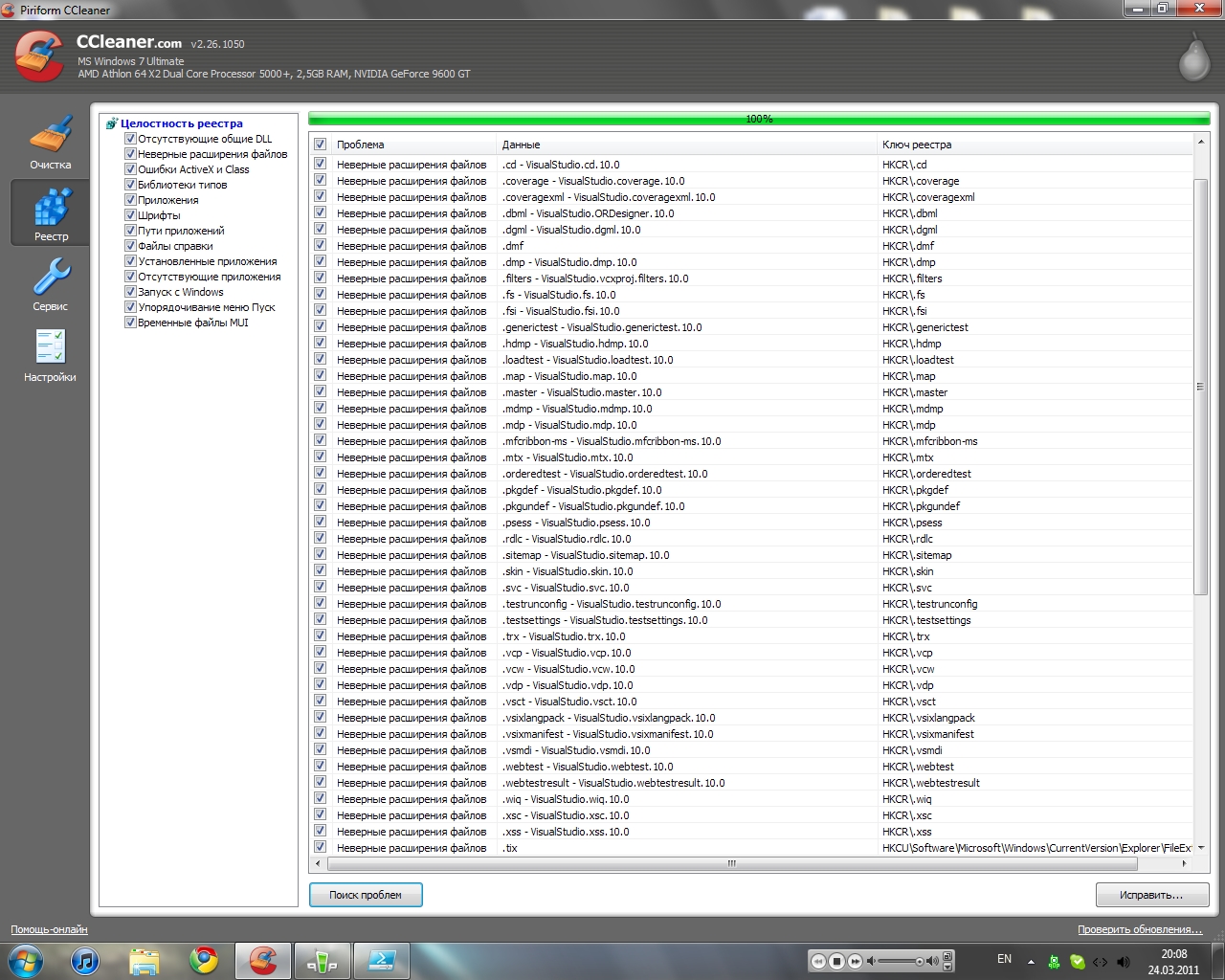Click the scroll-up arrow of results list
Viewport: 1225px width, 980px height.
(x=1200, y=143)
